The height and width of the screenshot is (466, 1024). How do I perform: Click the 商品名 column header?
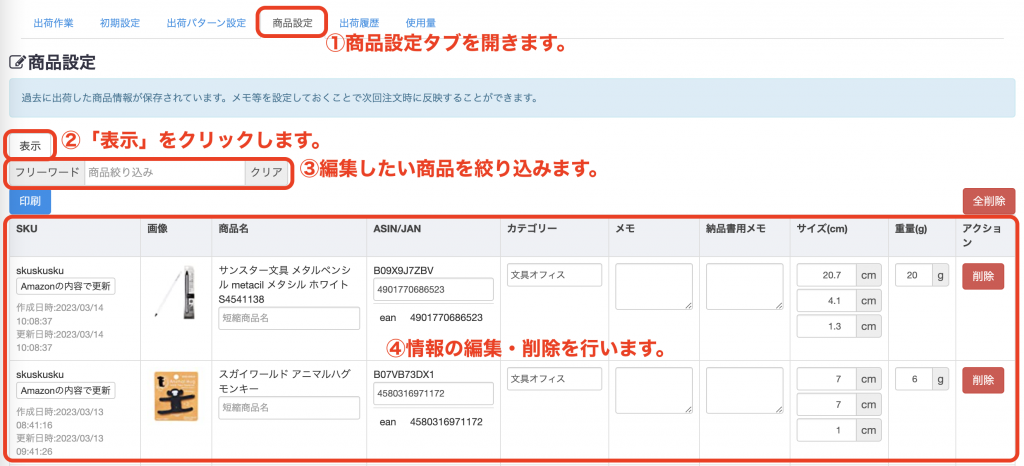tap(234, 228)
